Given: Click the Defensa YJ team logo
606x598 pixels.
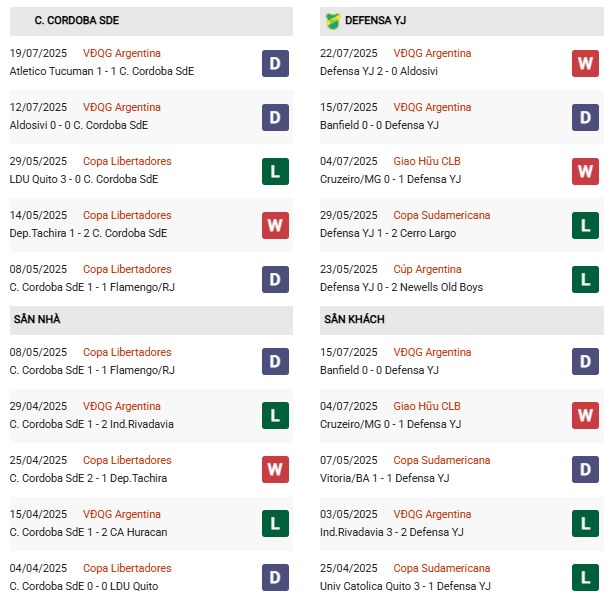Looking at the screenshot, I should 332,20.
